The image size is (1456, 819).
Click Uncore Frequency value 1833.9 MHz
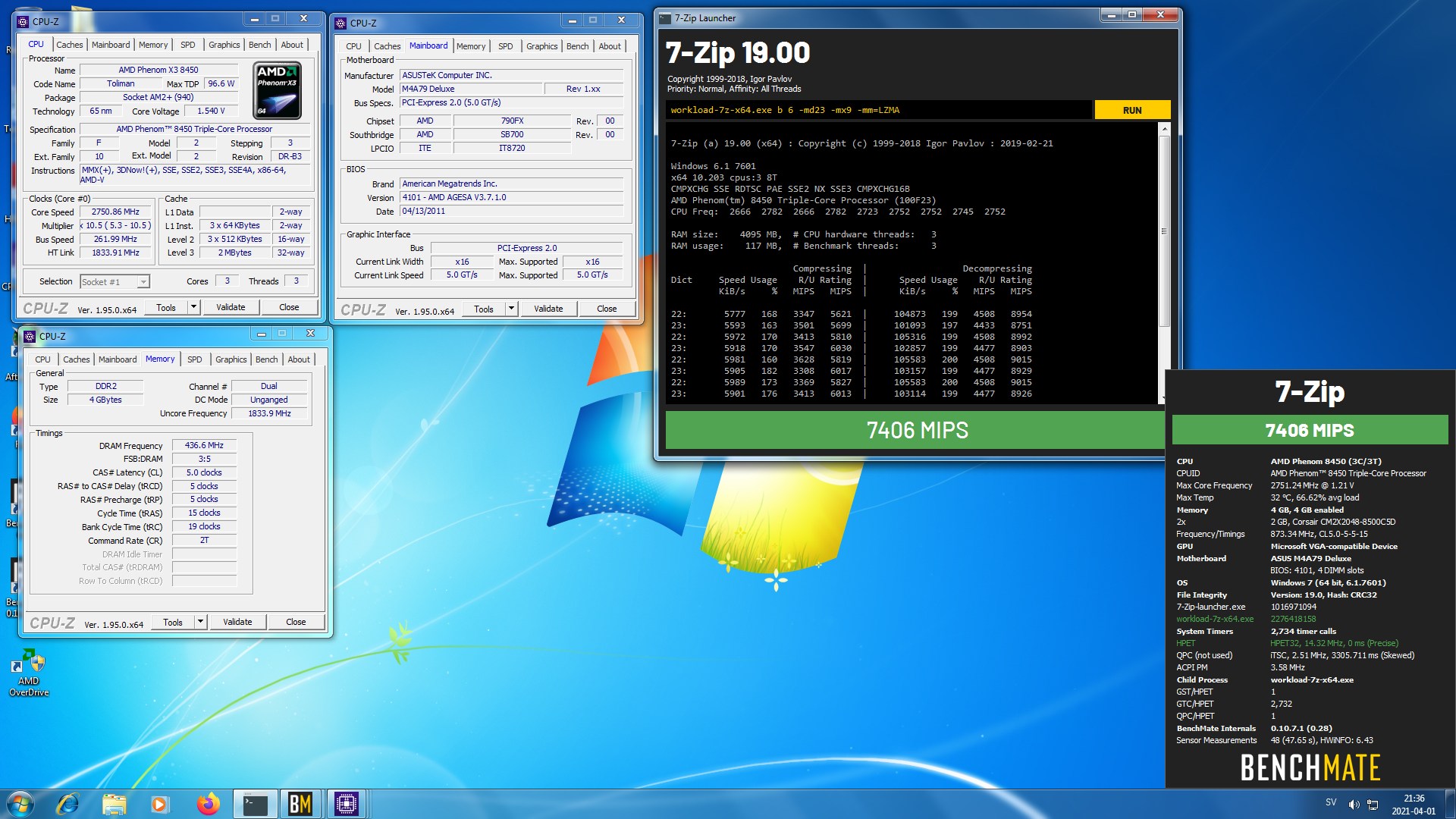pos(269,413)
